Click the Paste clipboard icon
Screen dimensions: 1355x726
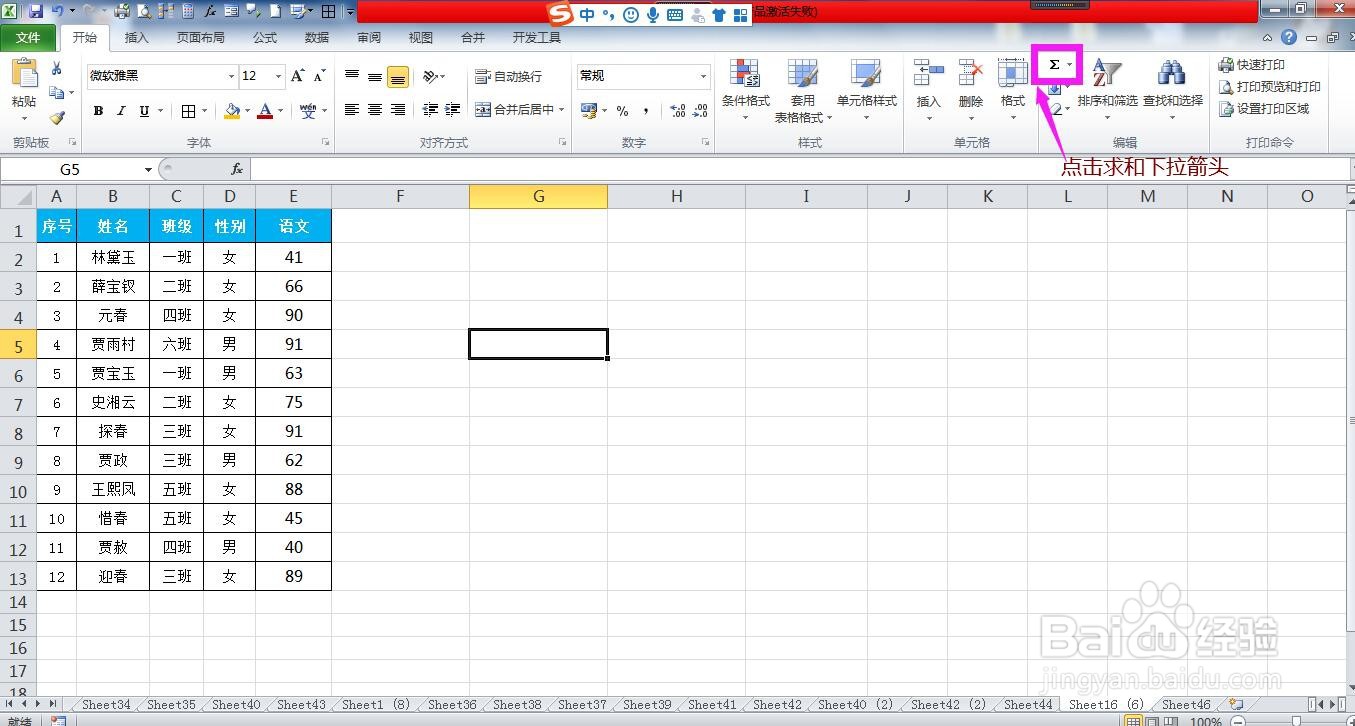(24, 75)
